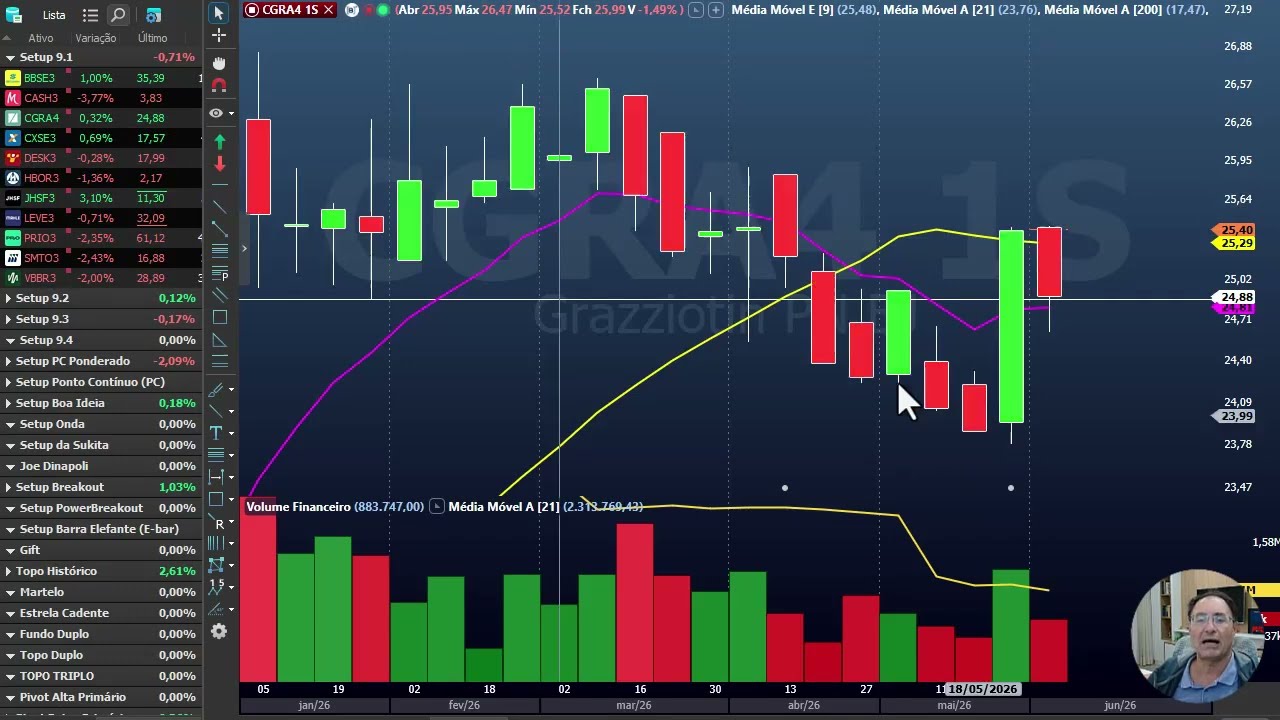The image size is (1280, 720).
Task: Open the Martelo setup row
Action: point(100,592)
